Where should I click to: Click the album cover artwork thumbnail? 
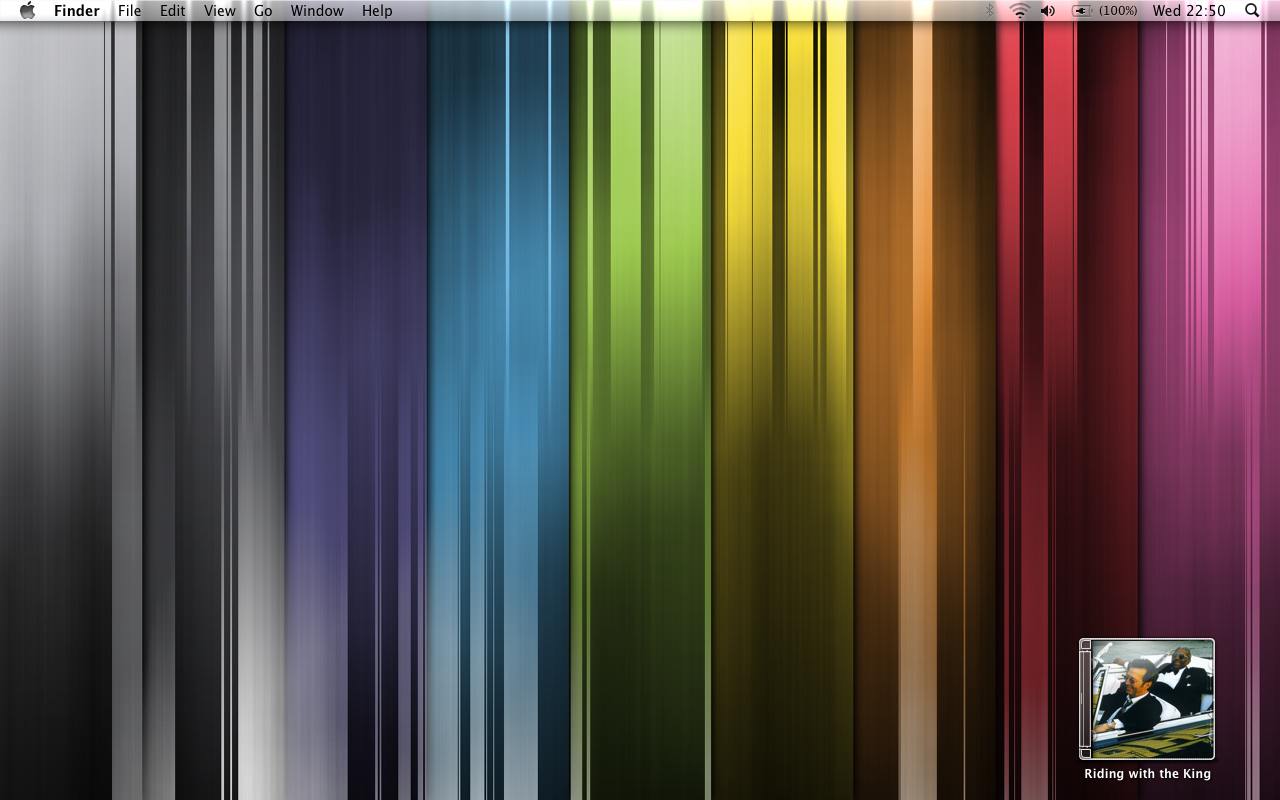point(1147,699)
